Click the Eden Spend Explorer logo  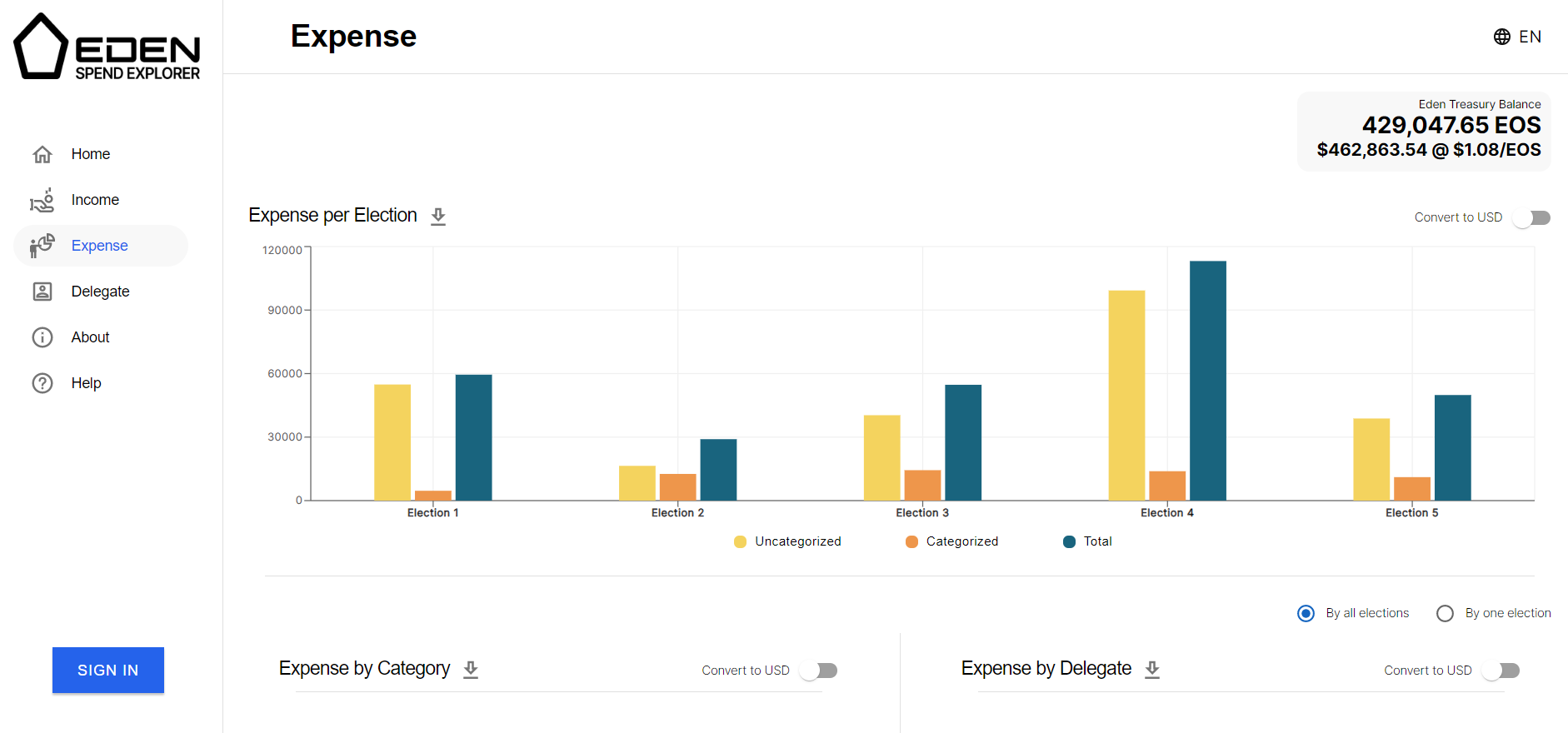pos(107,47)
